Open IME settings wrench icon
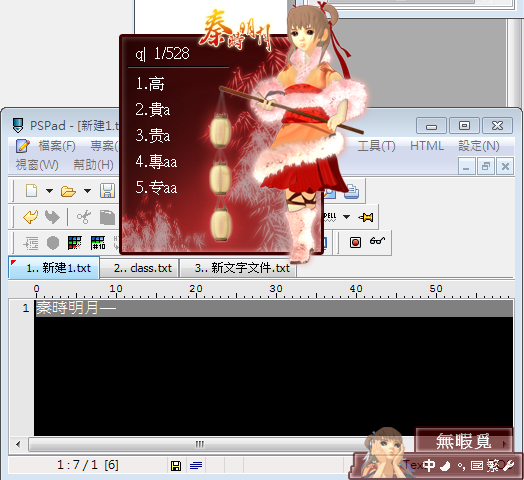524x480 pixels. point(509,465)
